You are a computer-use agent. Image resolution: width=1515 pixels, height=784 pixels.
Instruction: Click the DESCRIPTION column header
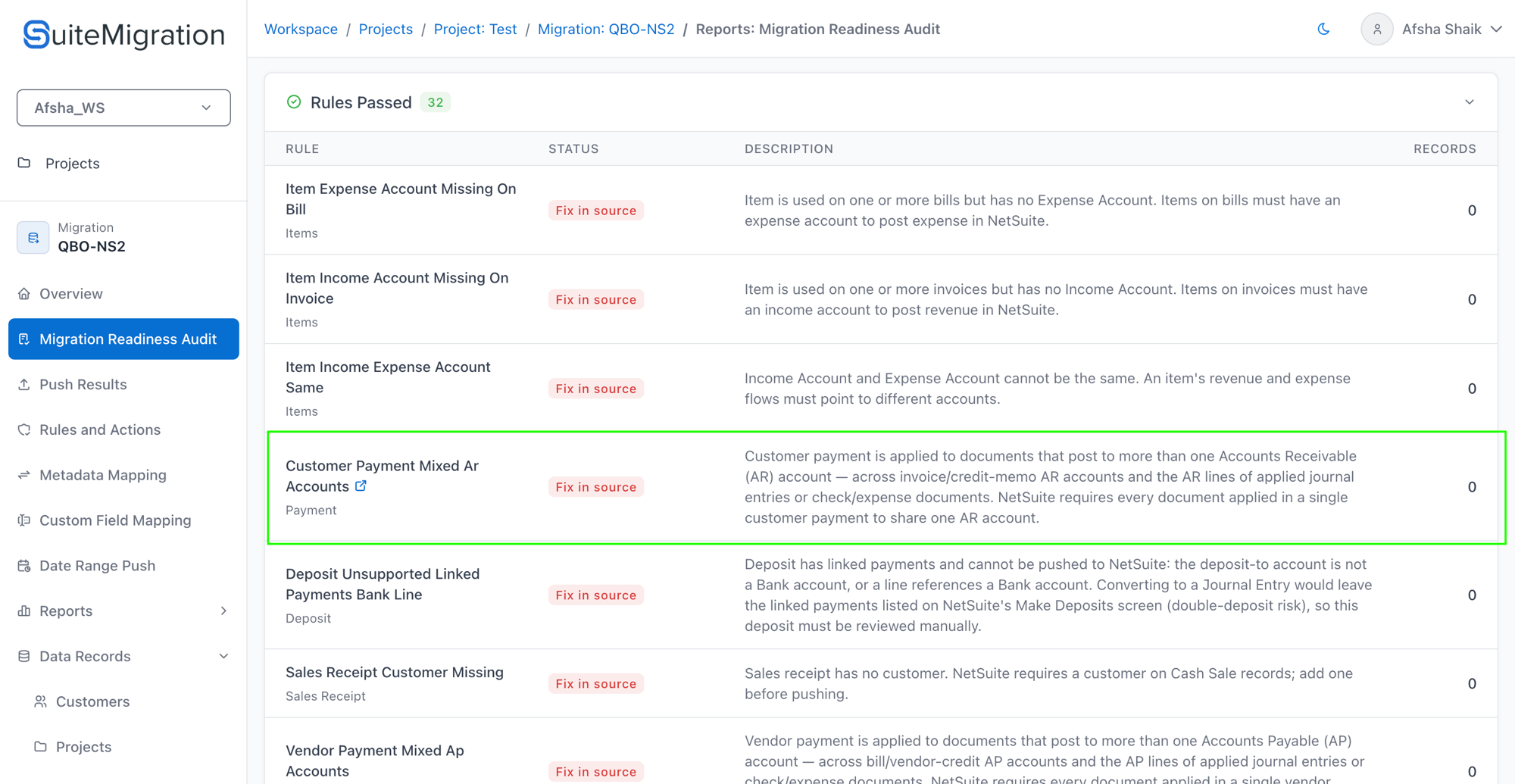click(x=789, y=148)
